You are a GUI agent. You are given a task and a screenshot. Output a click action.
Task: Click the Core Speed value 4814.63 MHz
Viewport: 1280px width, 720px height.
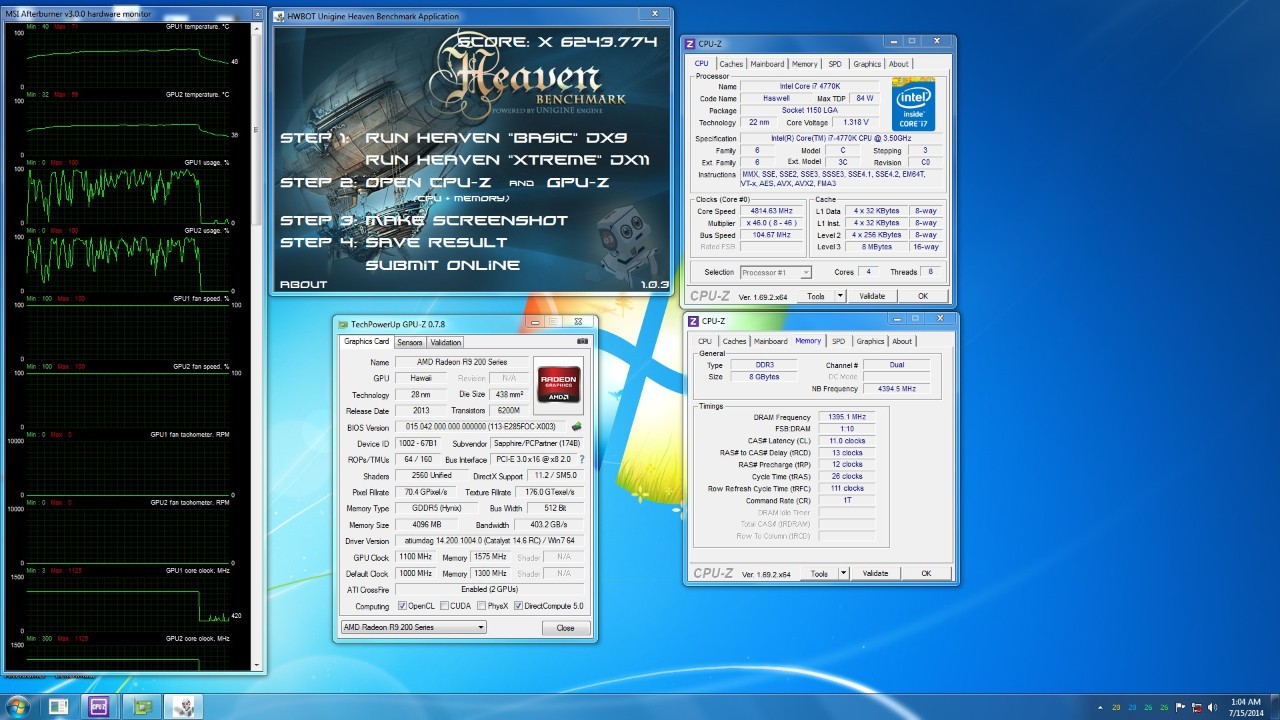coord(770,211)
